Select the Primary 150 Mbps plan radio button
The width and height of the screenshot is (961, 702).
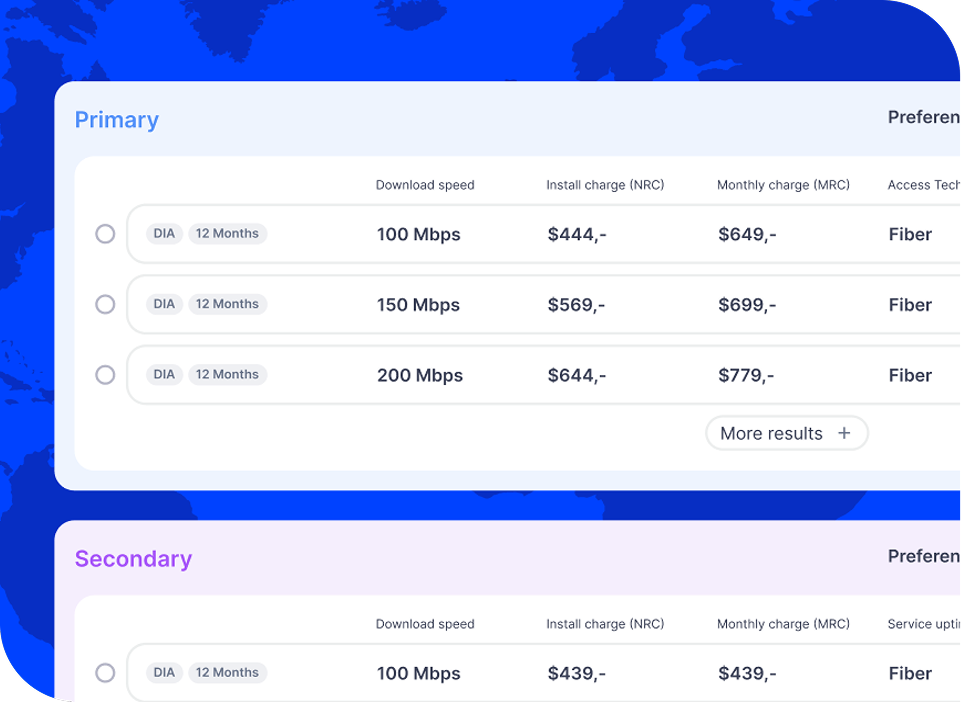pyautogui.click(x=105, y=304)
